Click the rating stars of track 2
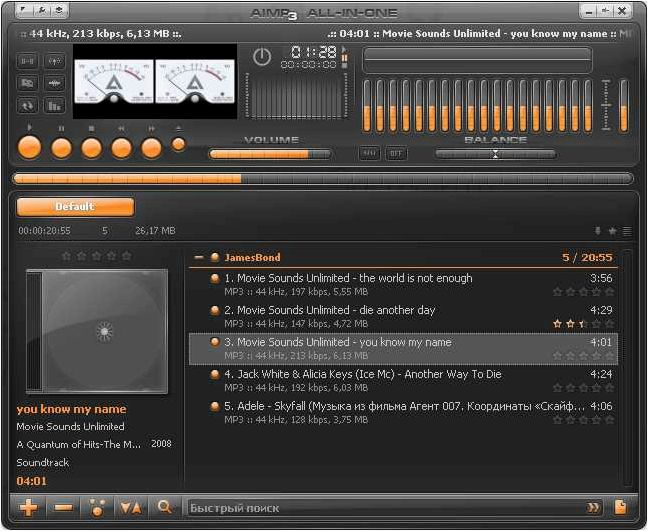 [x=584, y=324]
